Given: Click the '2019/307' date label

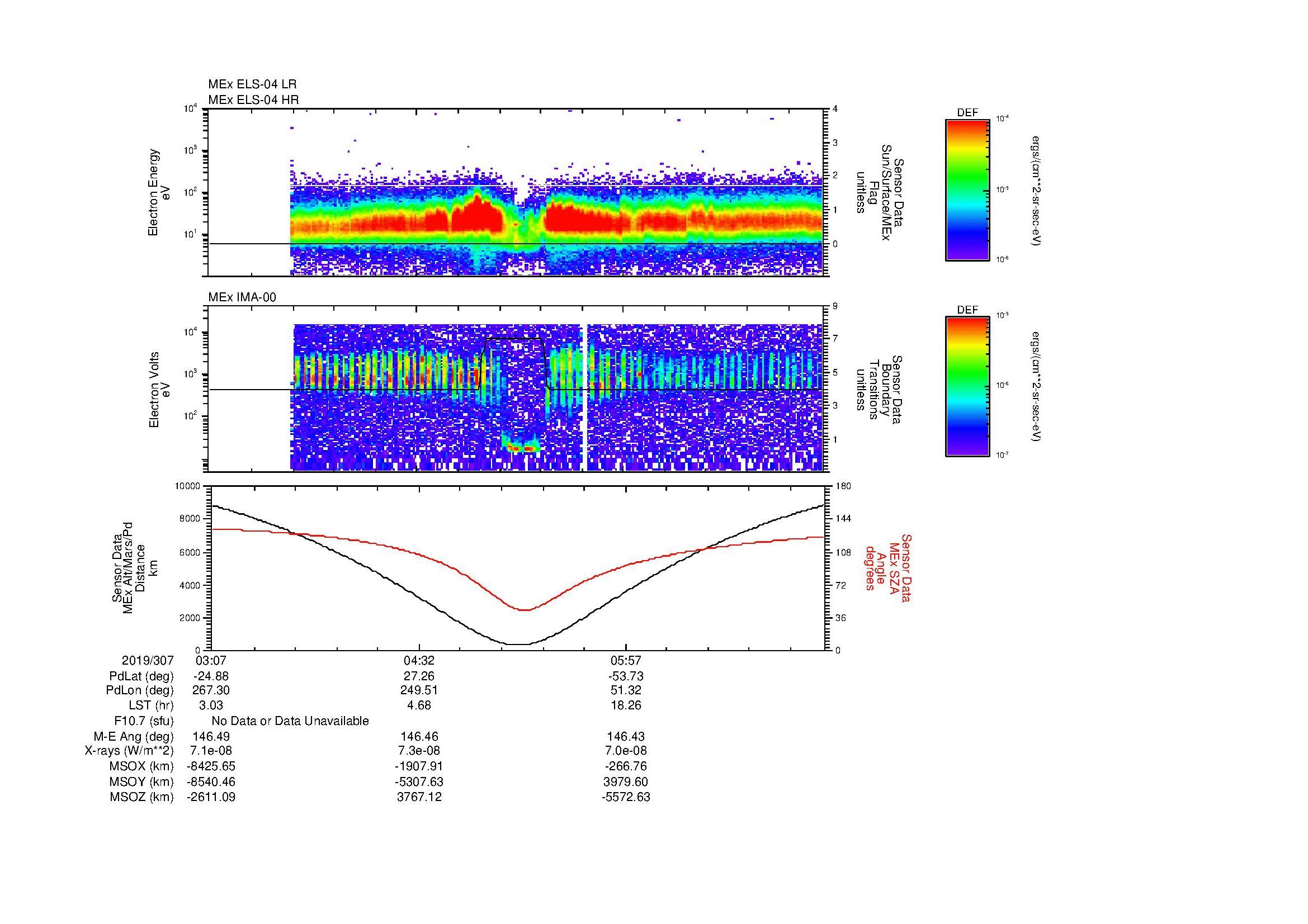Looking at the screenshot, I should [x=148, y=660].
